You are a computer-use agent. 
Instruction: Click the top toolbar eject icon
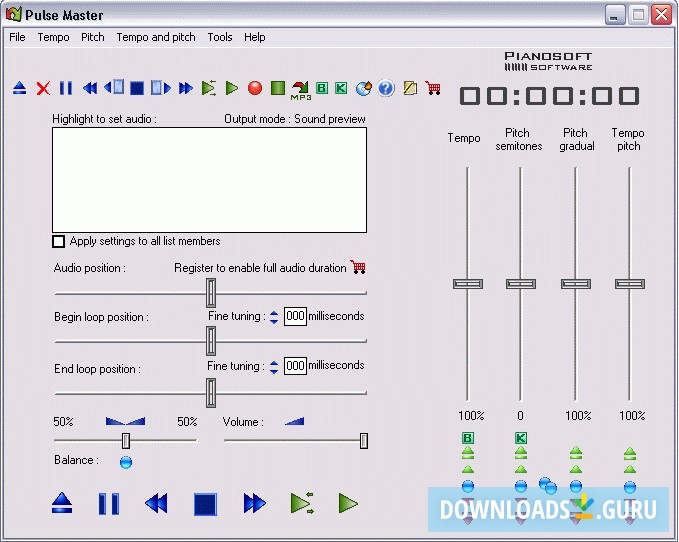19,88
